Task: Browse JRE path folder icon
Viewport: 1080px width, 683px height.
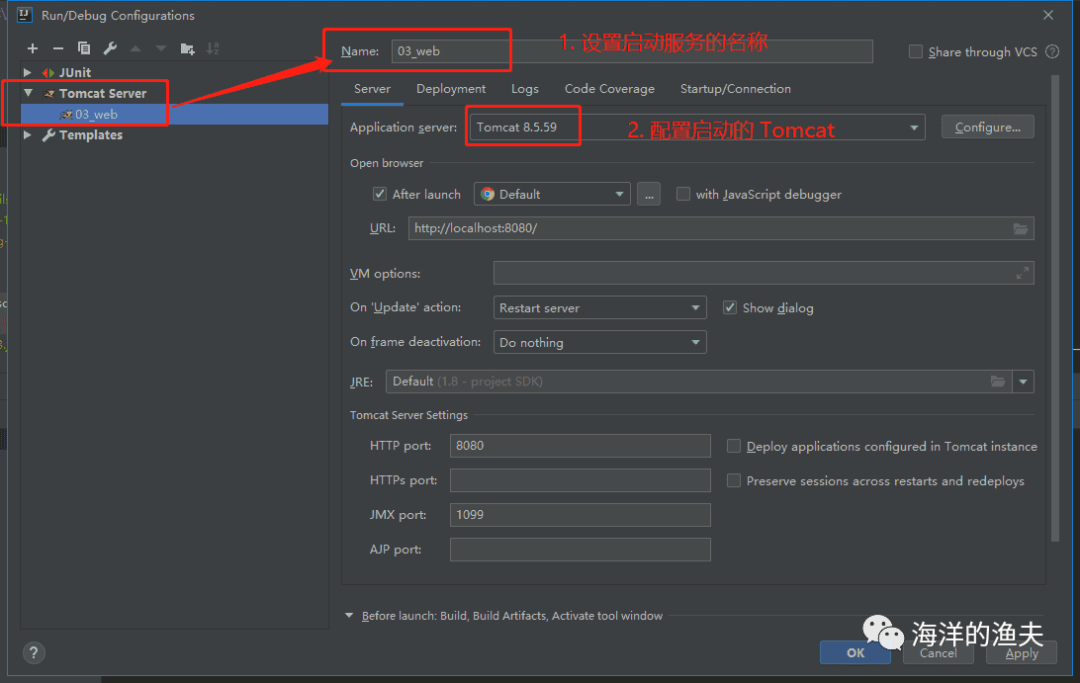Action: (x=997, y=381)
